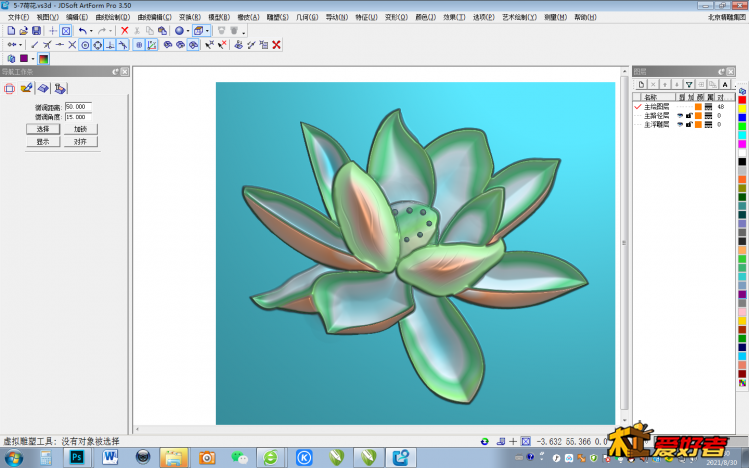Viewport: 749px width, 468px height.
Task: Click the gradient color render icon
Action: click(x=43, y=59)
